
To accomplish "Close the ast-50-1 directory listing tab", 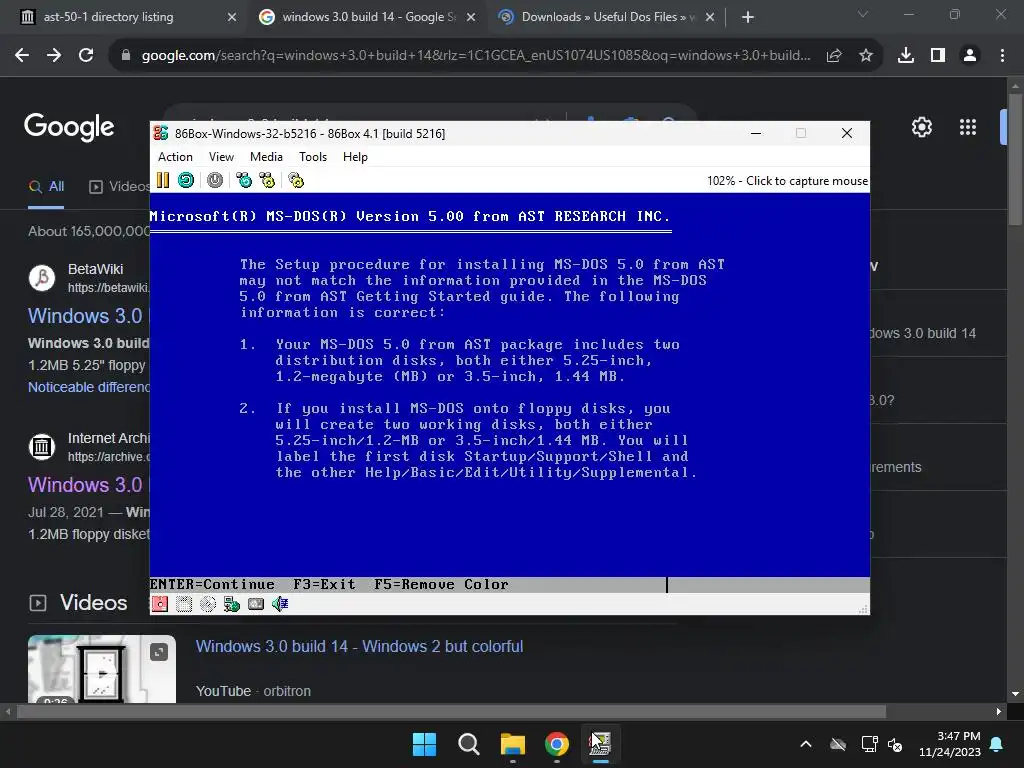I will pyautogui.click(x=232, y=17).
